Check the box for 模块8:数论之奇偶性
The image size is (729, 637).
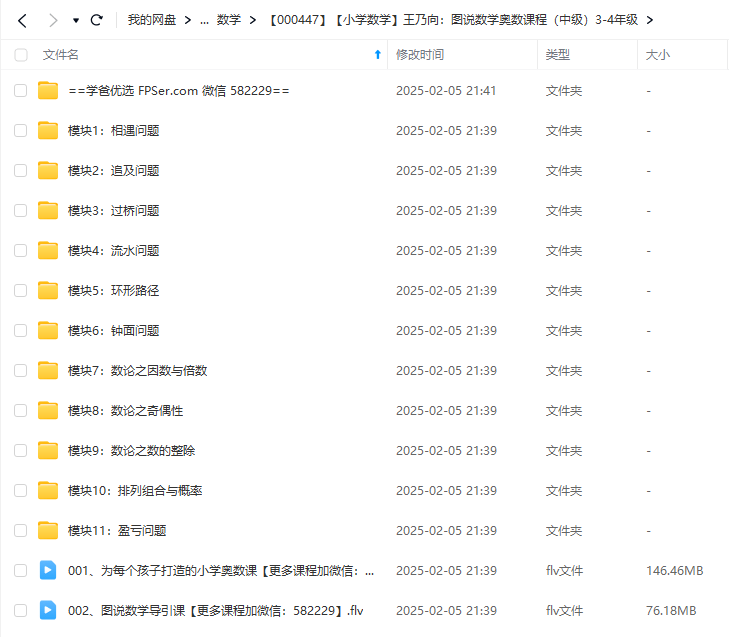point(20,410)
